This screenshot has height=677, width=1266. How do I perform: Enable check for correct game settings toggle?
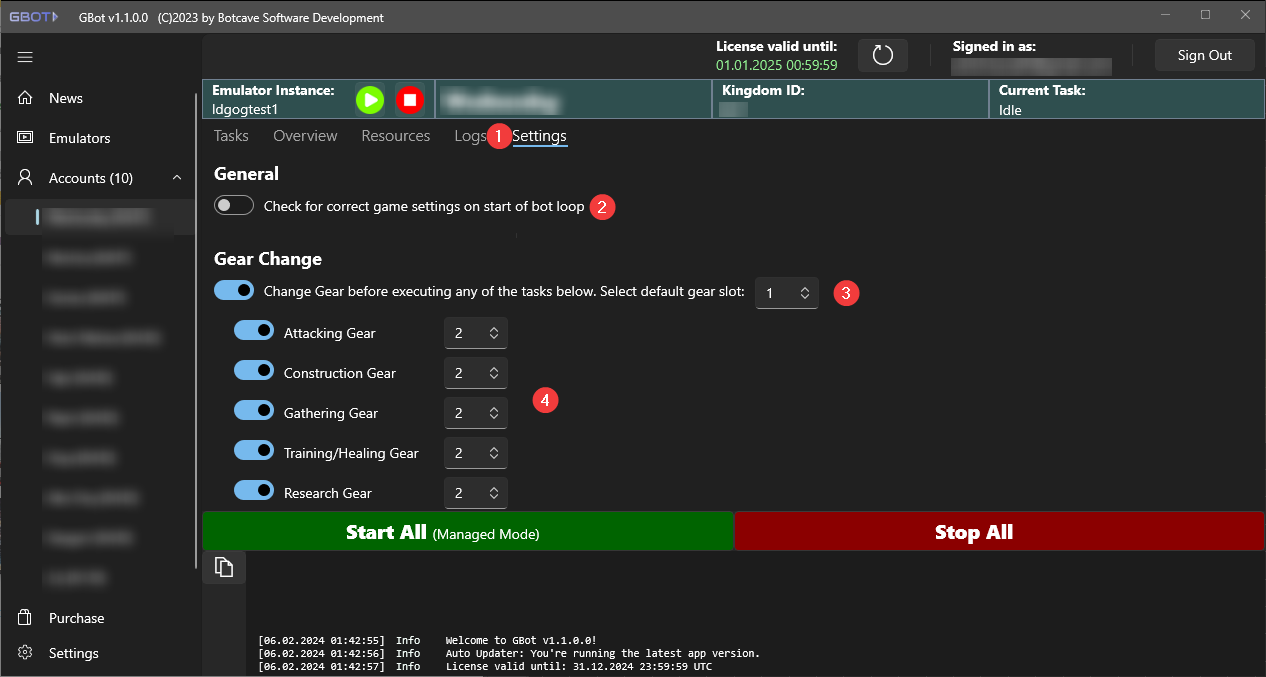click(233, 206)
